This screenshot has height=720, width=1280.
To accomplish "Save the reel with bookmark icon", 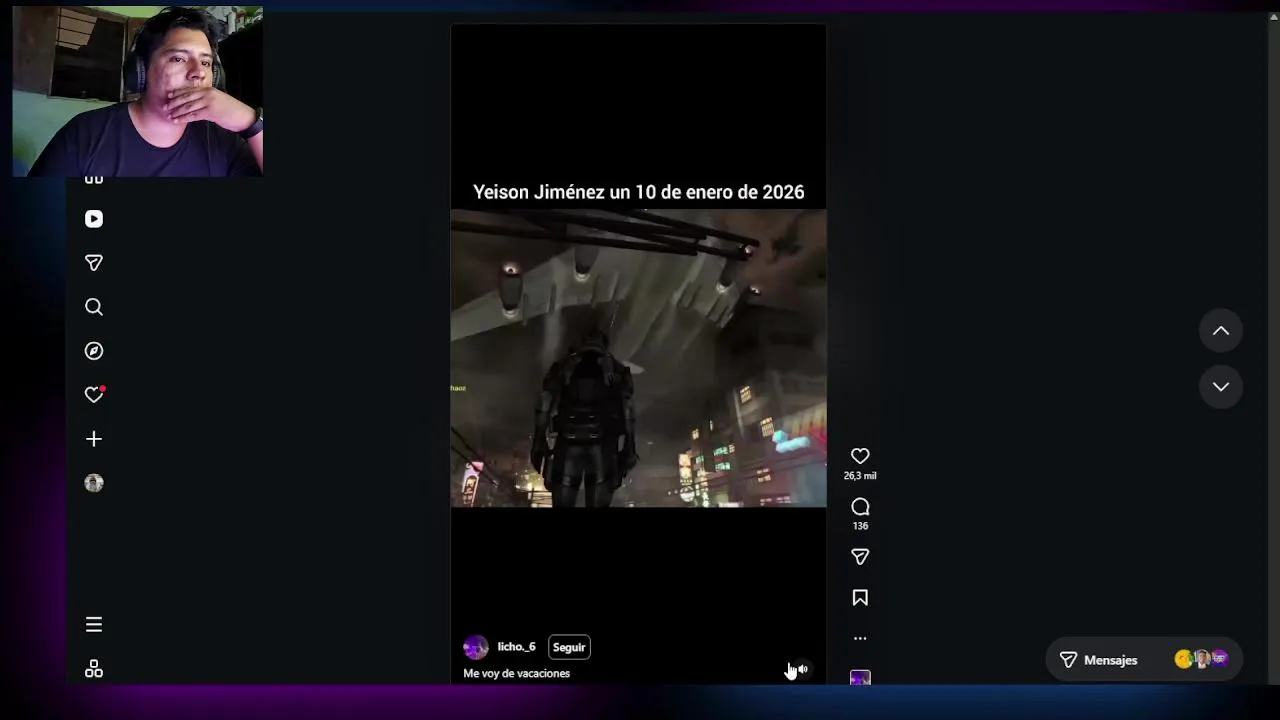I will 860,598.
